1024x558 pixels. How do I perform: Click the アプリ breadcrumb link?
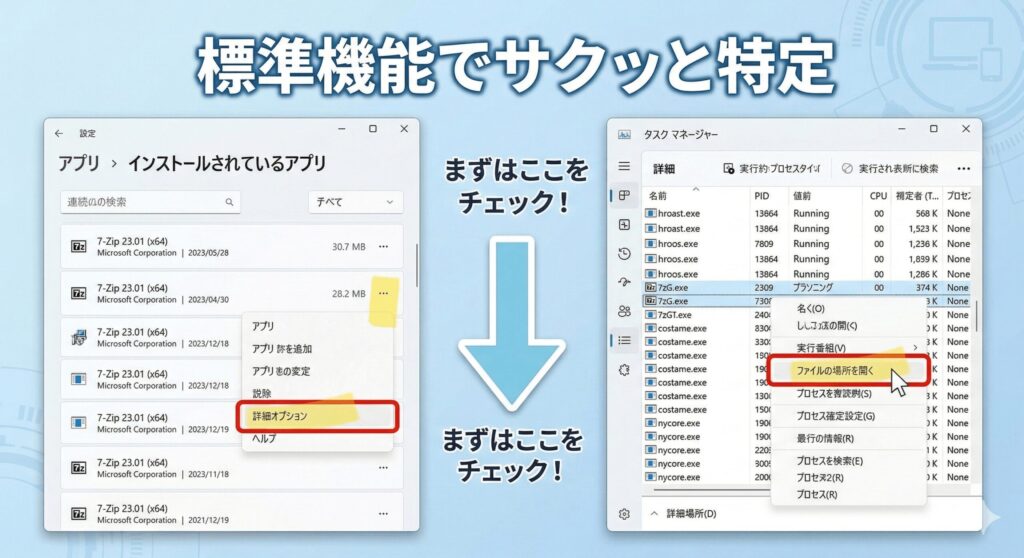pyautogui.click(x=78, y=163)
